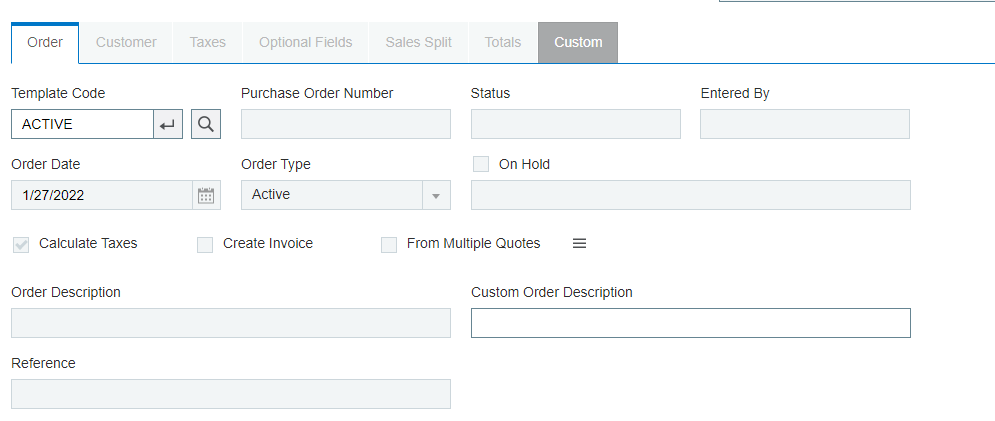The image size is (995, 421).
Task: Click the Template Code text field
Action: tap(82, 124)
